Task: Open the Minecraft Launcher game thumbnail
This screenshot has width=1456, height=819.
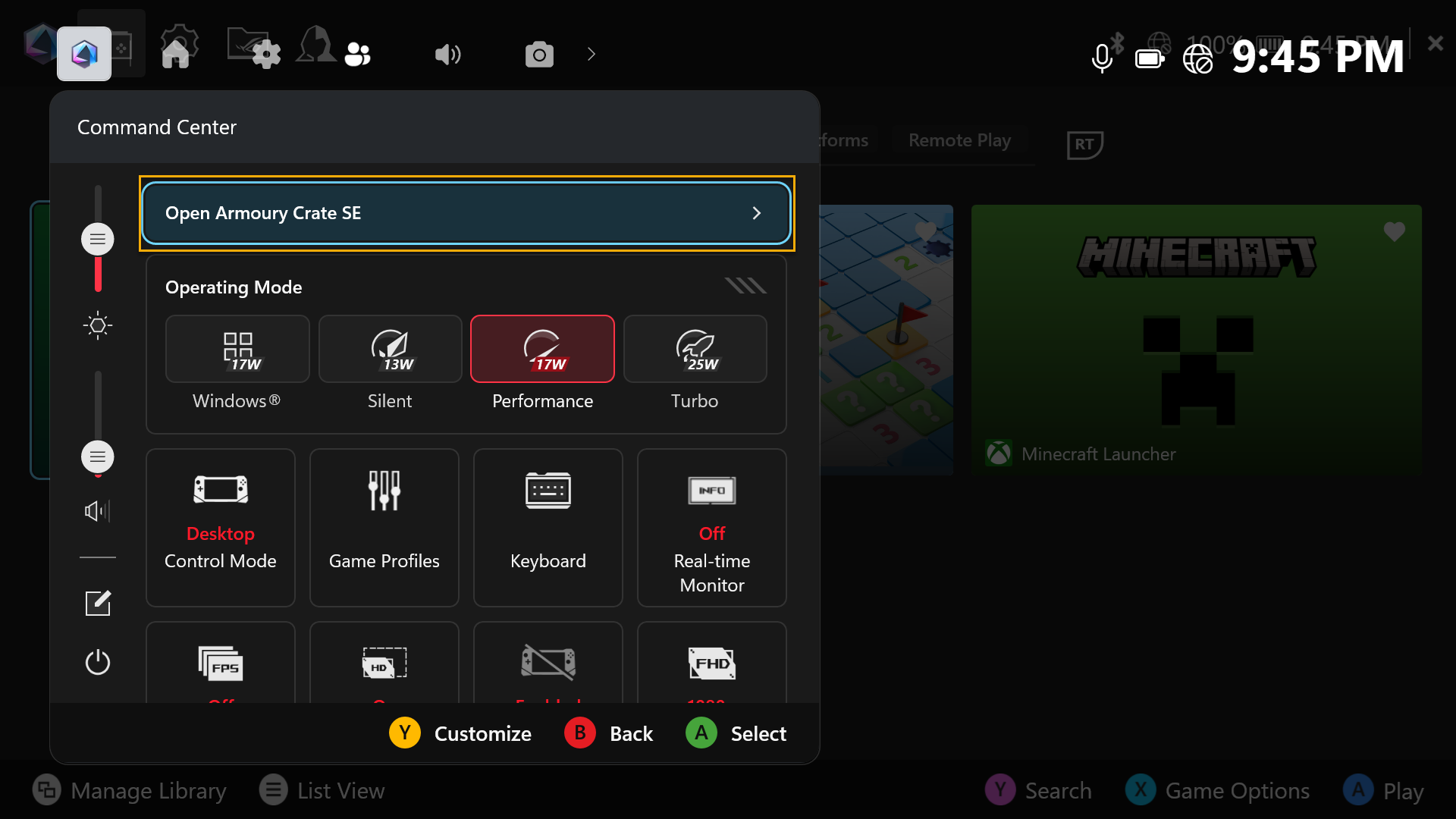Action: click(1196, 340)
